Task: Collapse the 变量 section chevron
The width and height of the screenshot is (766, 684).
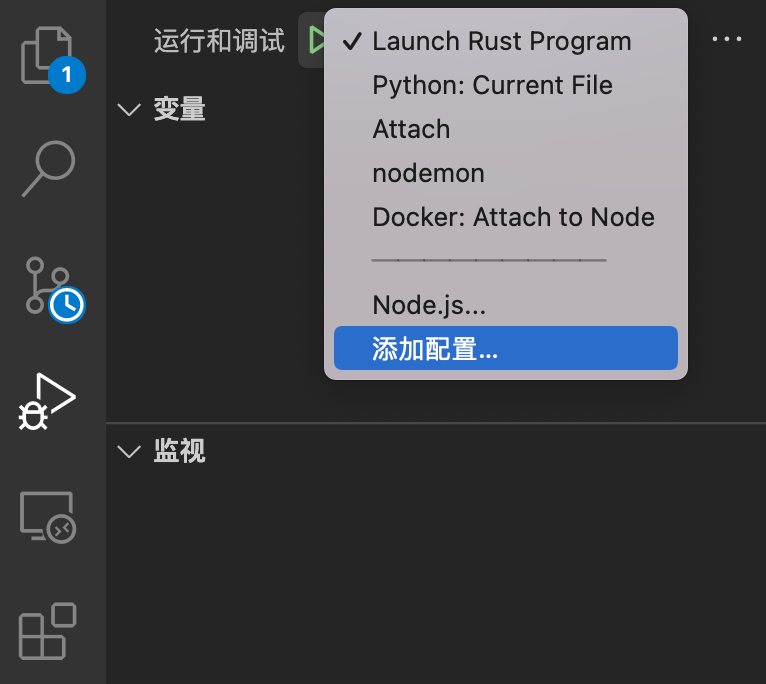Action: (x=129, y=109)
